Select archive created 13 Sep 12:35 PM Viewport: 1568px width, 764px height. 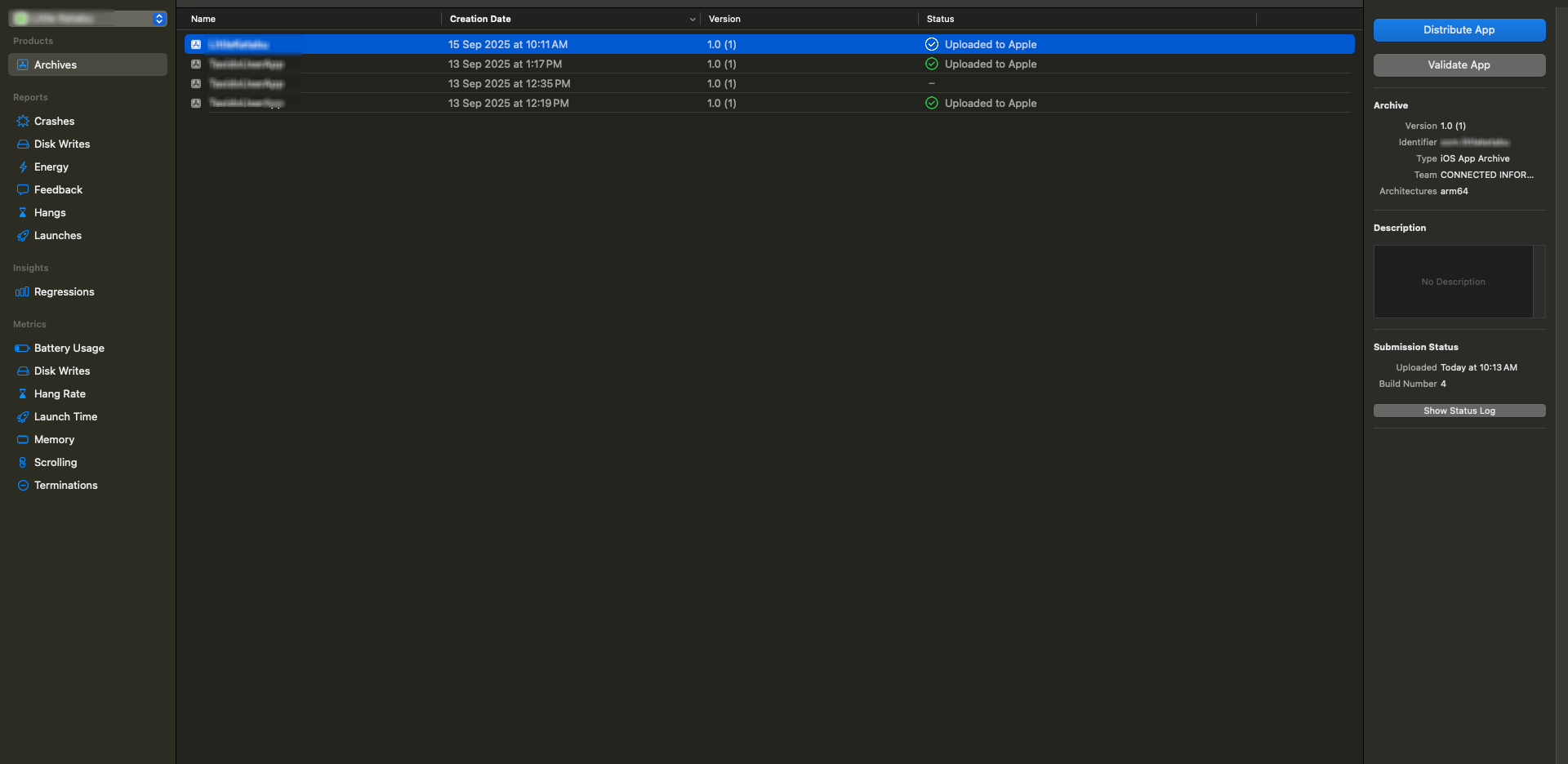(x=509, y=84)
